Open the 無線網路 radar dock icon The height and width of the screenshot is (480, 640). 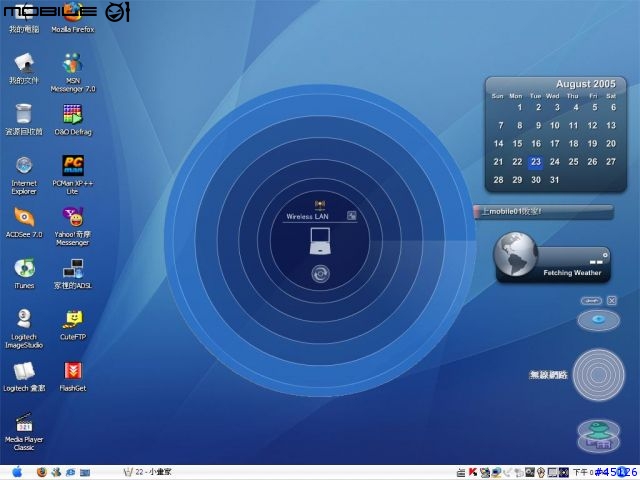pos(598,375)
